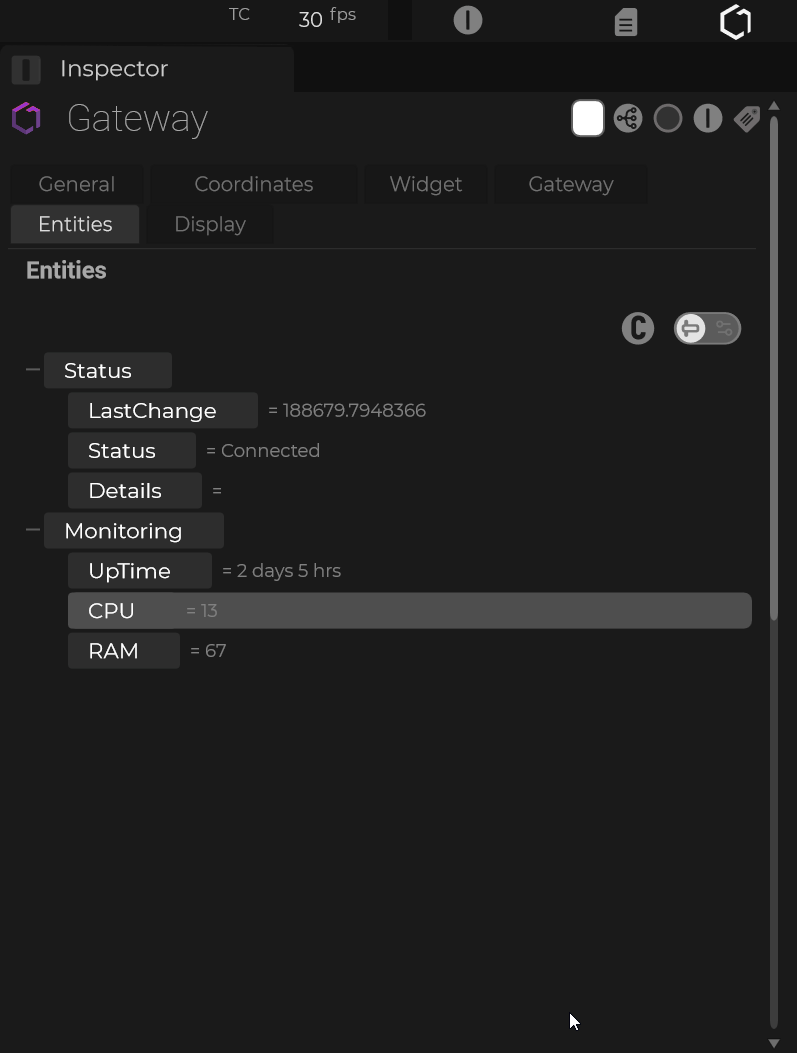797x1053 pixels.
Task: Switch to the Coordinates tab
Action: [254, 184]
